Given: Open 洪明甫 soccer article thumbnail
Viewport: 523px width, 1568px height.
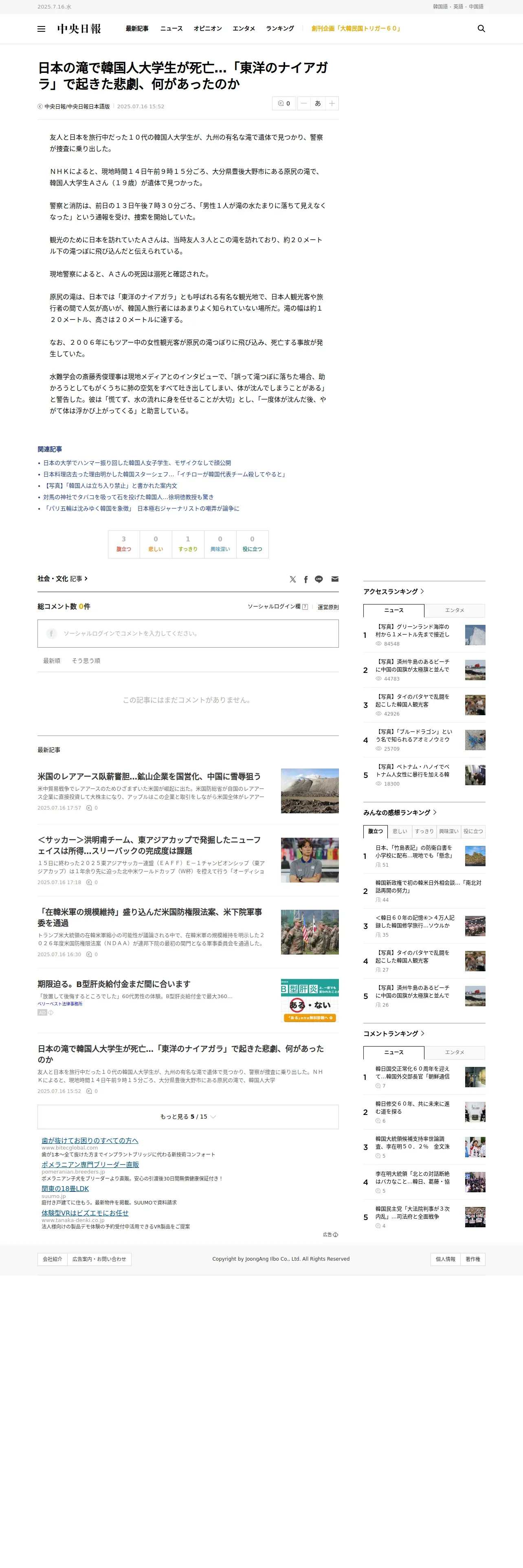Looking at the screenshot, I should coord(310,860).
